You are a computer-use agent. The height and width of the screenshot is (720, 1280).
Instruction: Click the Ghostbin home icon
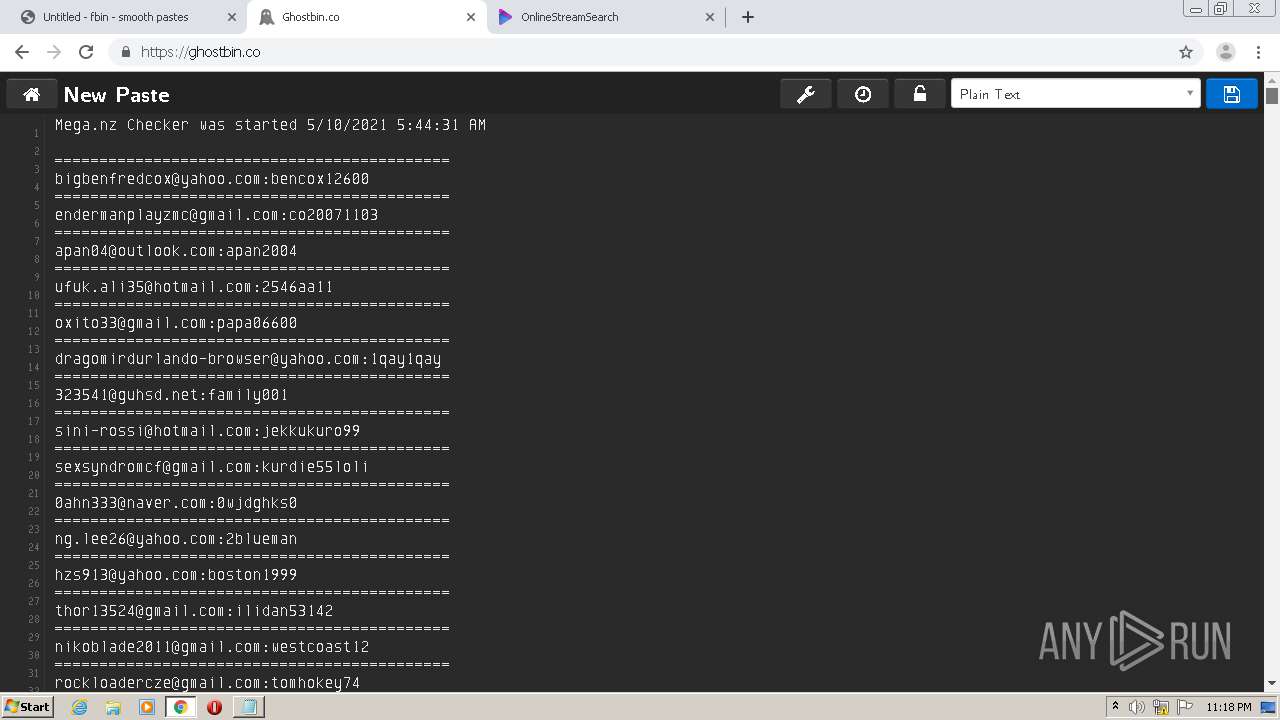(x=32, y=94)
